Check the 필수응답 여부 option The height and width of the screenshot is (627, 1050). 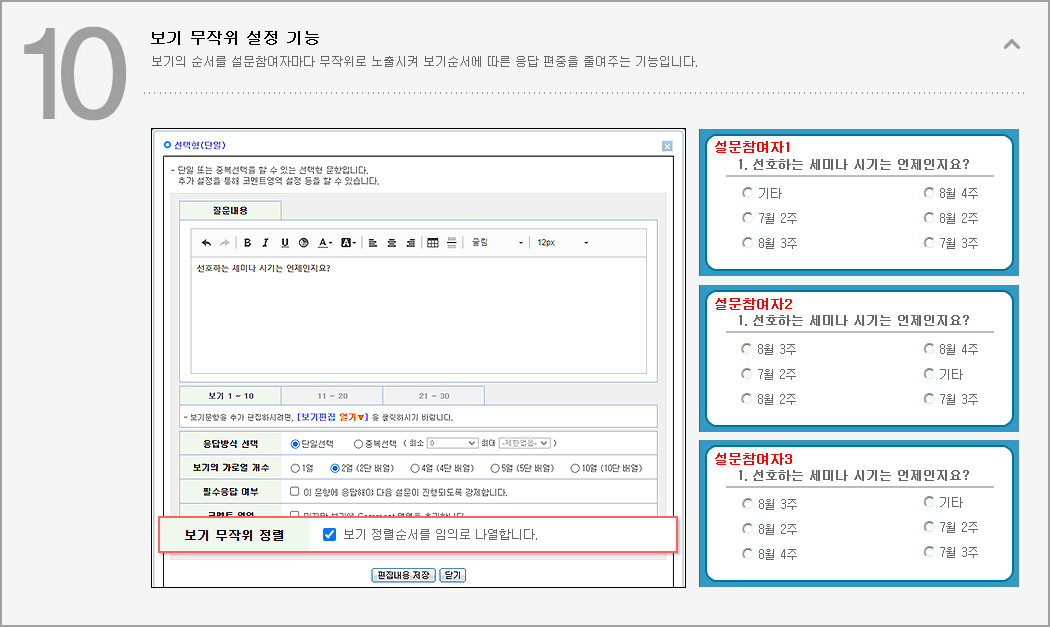295,492
